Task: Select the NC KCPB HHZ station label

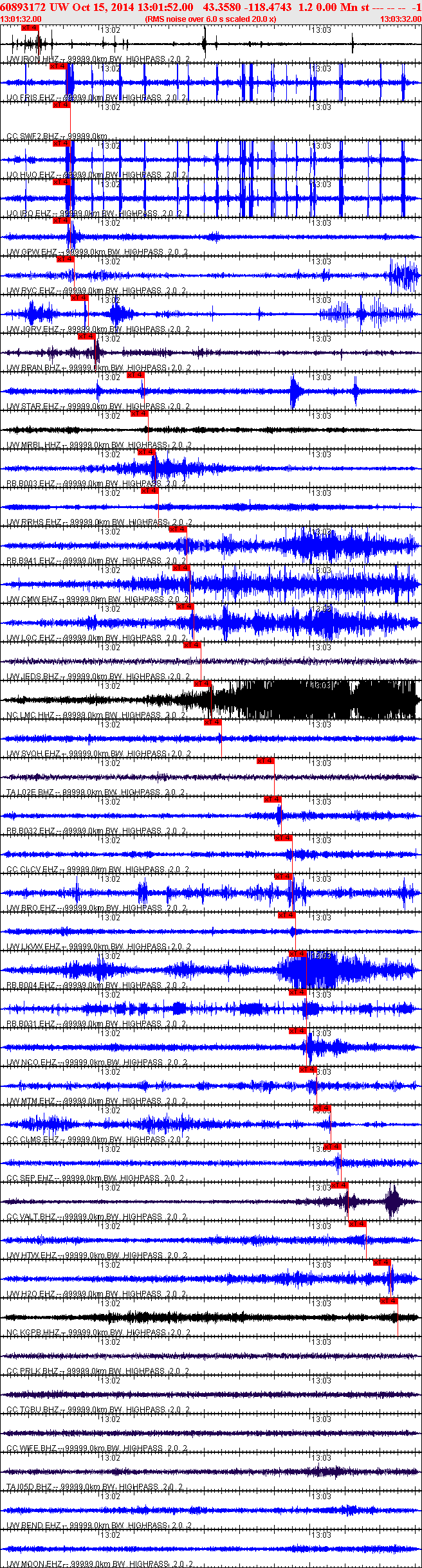Action: (33, 1333)
